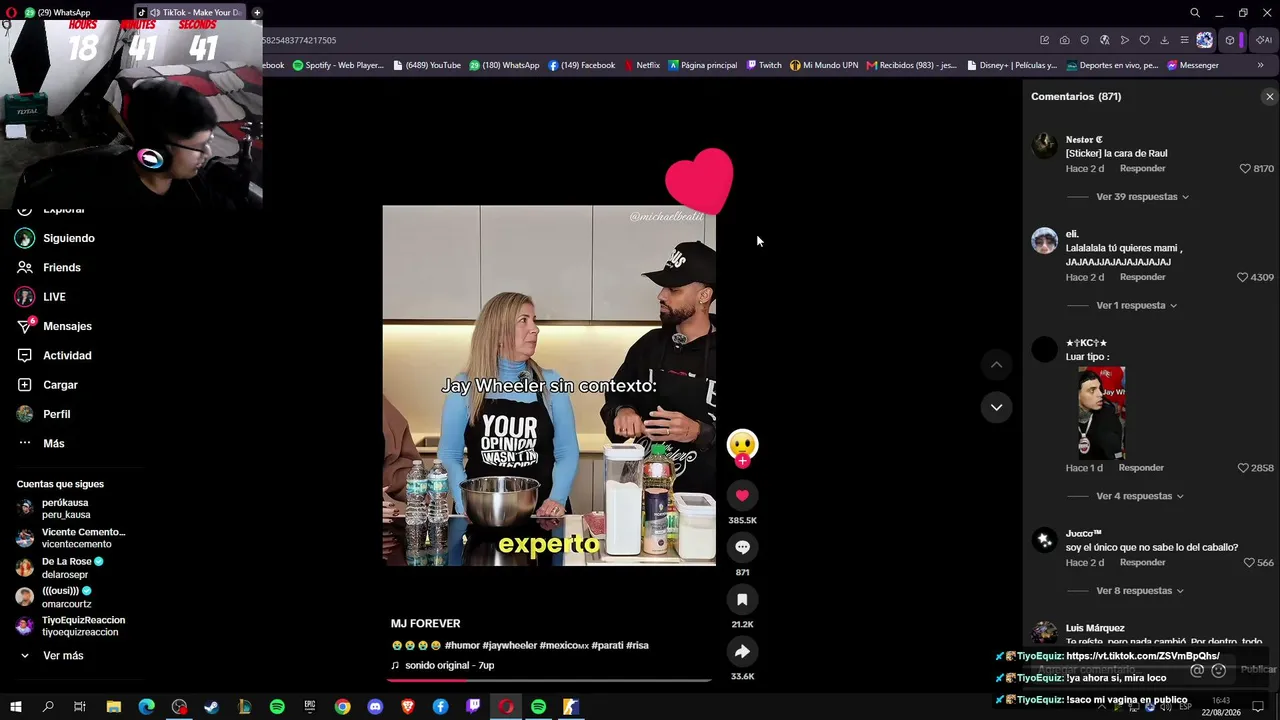Open the Messenger bookmark
Viewport: 1280px width, 720px height.
pos(1192,66)
